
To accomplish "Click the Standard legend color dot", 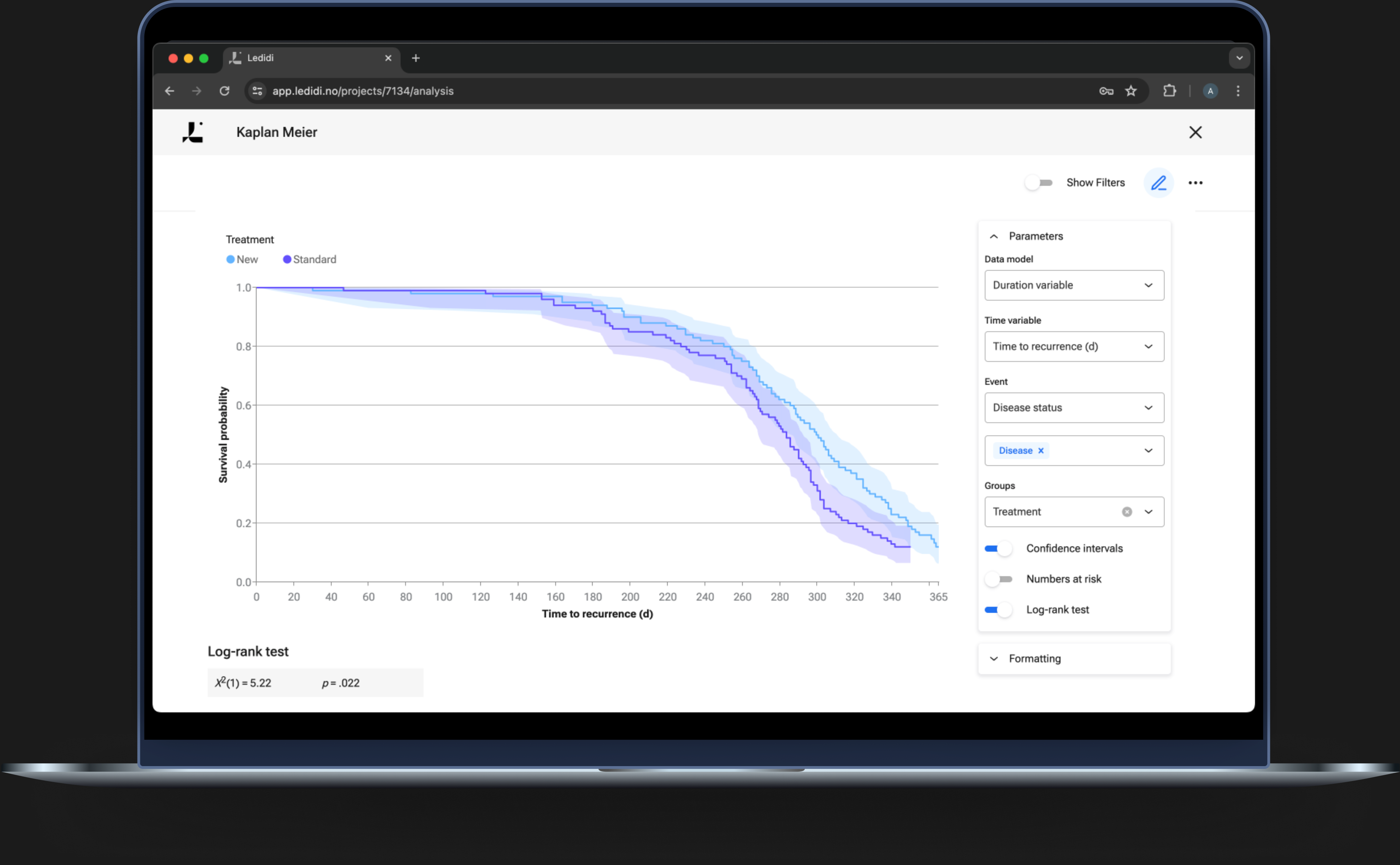I will click(x=287, y=260).
